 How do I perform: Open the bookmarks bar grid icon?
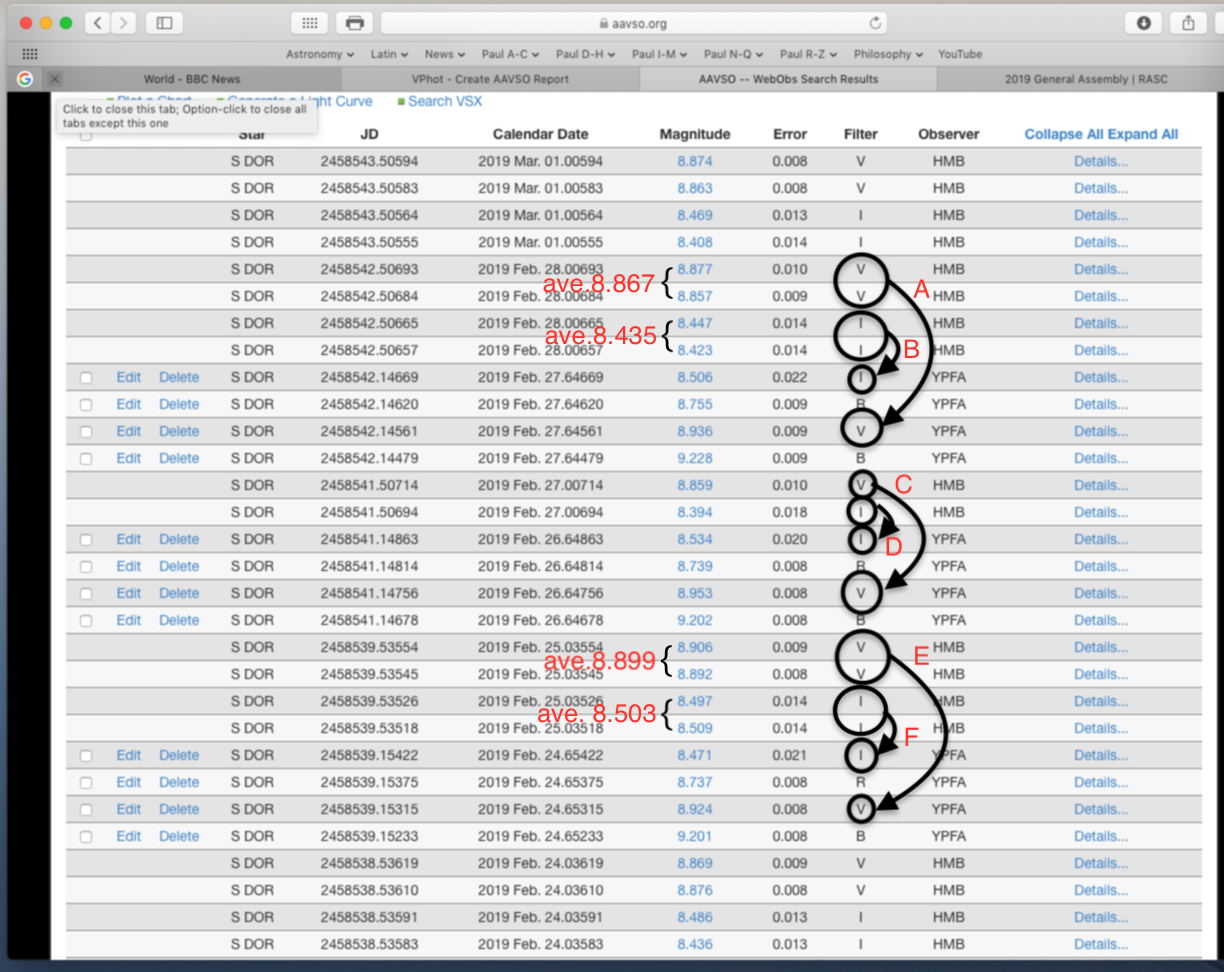(30, 54)
